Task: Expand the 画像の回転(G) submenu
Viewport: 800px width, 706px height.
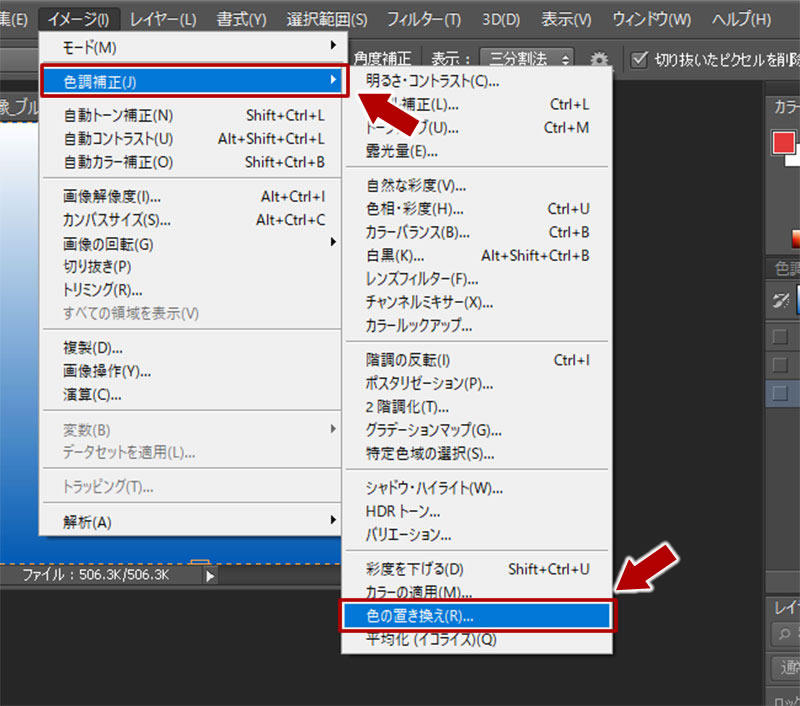Action: (193, 244)
